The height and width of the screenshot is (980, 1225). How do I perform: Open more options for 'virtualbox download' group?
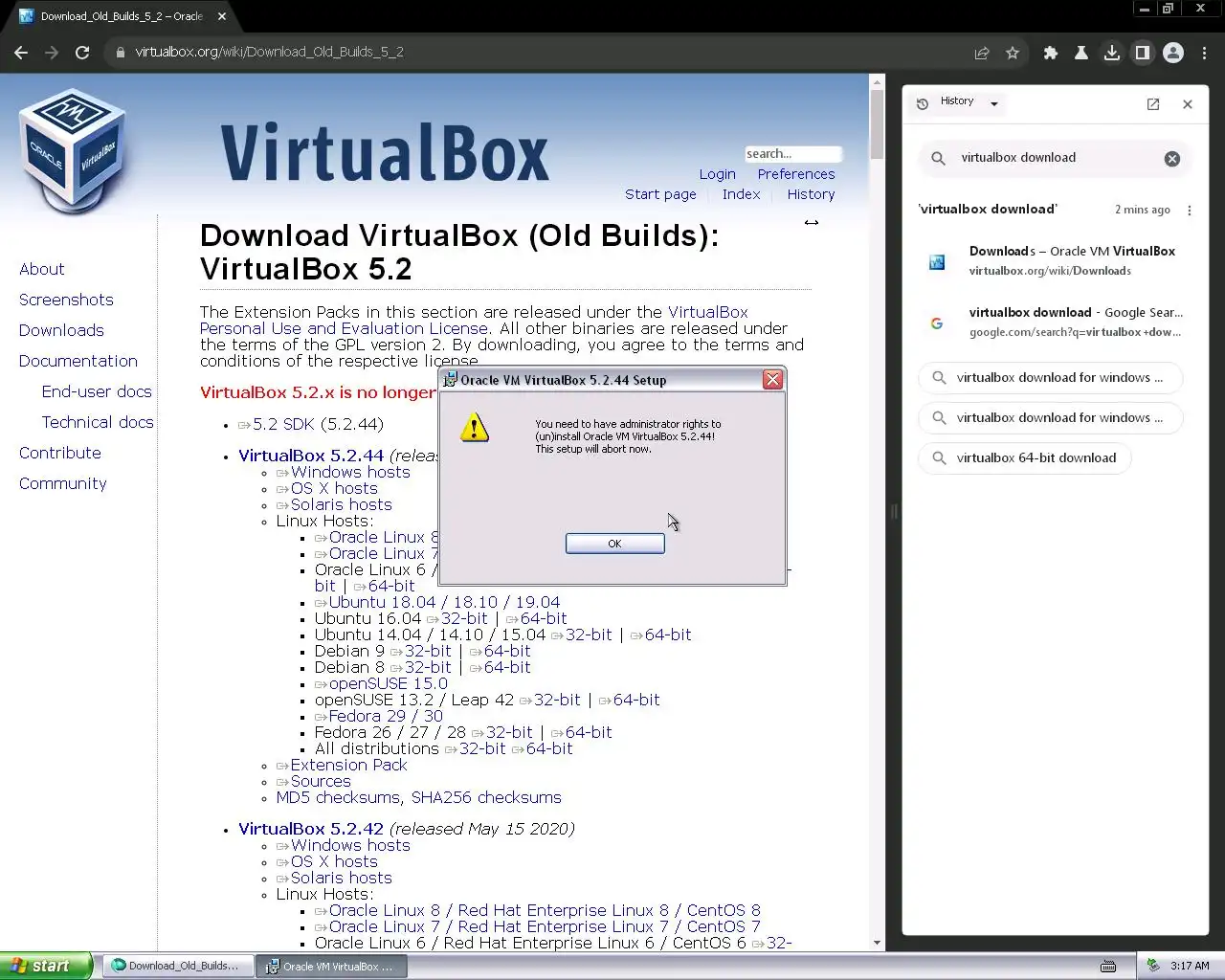(x=1190, y=211)
